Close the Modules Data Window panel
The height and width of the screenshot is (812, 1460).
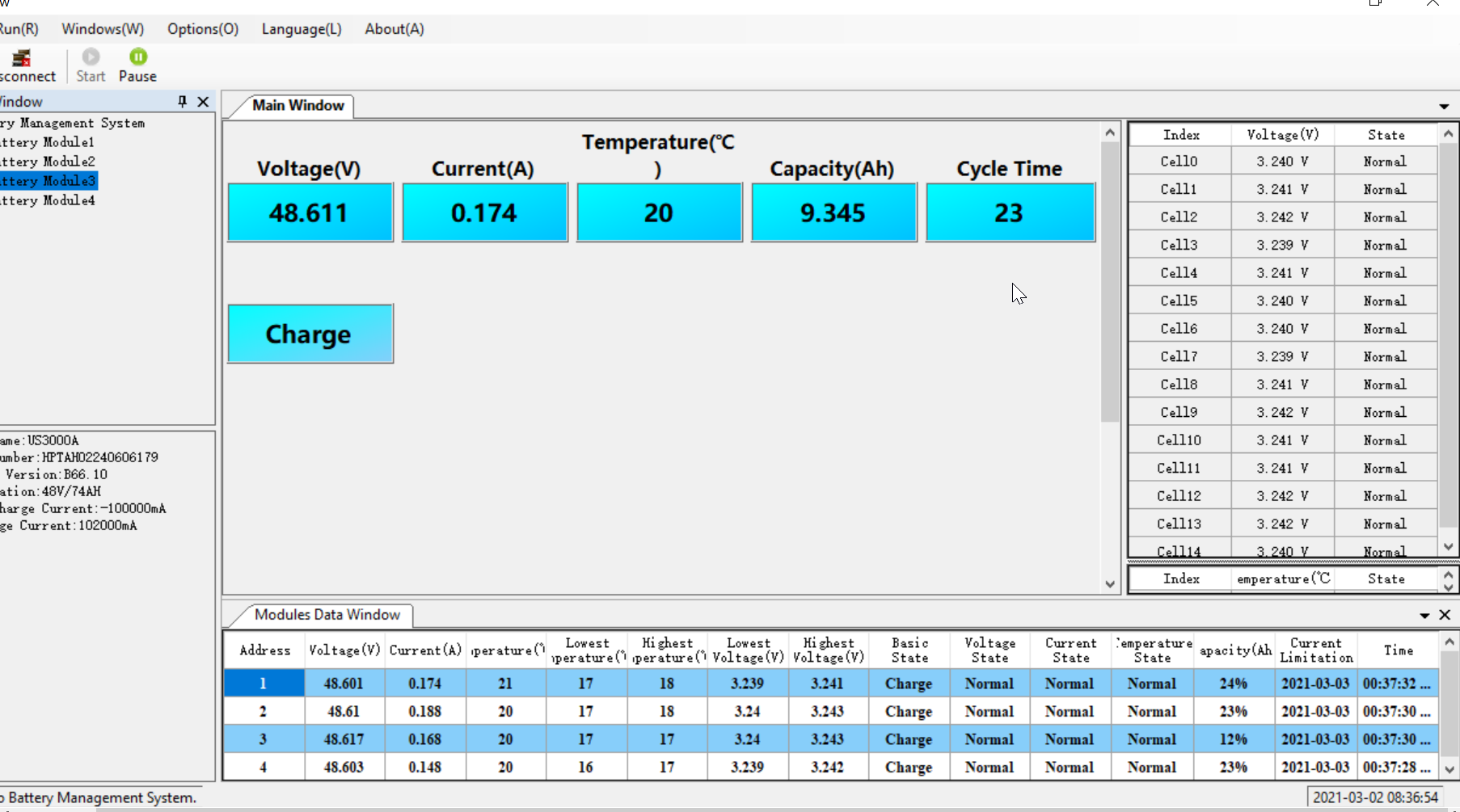1445,616
